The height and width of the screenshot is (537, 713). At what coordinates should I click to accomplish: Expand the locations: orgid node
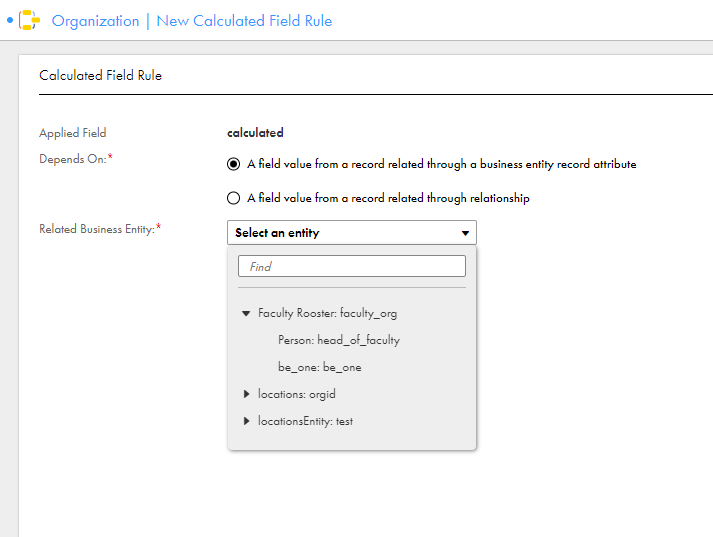pyautogui.click(x=246, y=394)
